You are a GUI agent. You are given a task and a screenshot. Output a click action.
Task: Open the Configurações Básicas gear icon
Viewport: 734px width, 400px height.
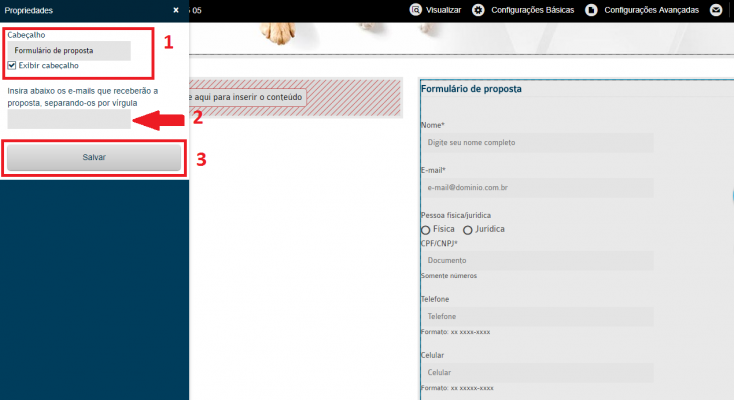(478, 10)
